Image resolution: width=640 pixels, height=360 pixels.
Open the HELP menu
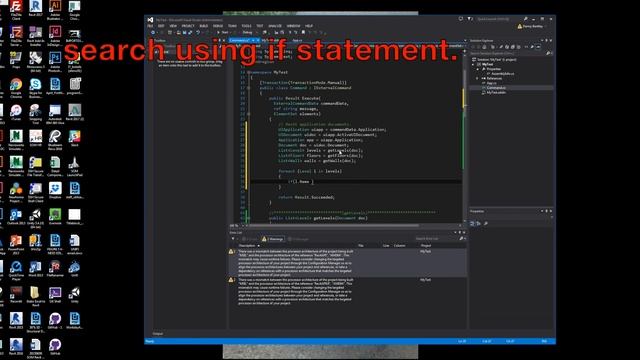[x=309, y=26]
